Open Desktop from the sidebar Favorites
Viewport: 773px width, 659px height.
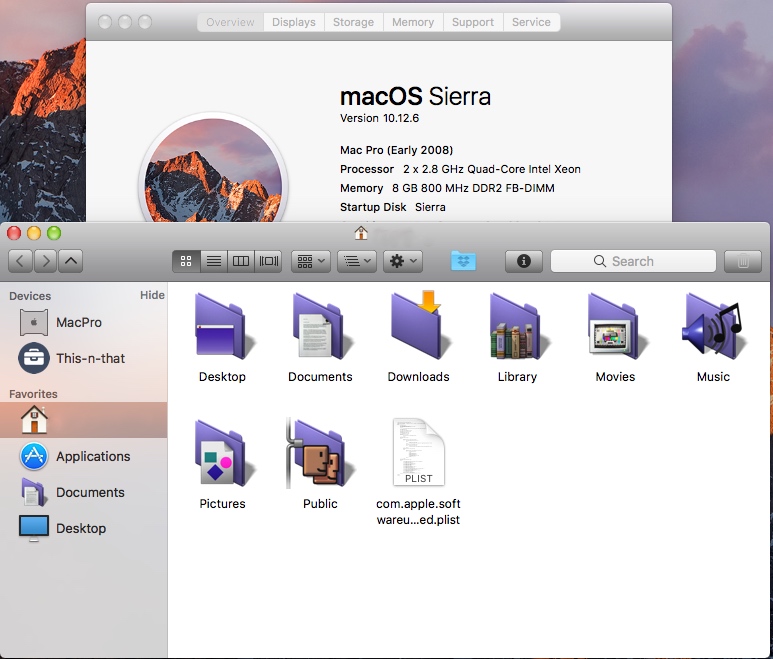coord(83,528)
